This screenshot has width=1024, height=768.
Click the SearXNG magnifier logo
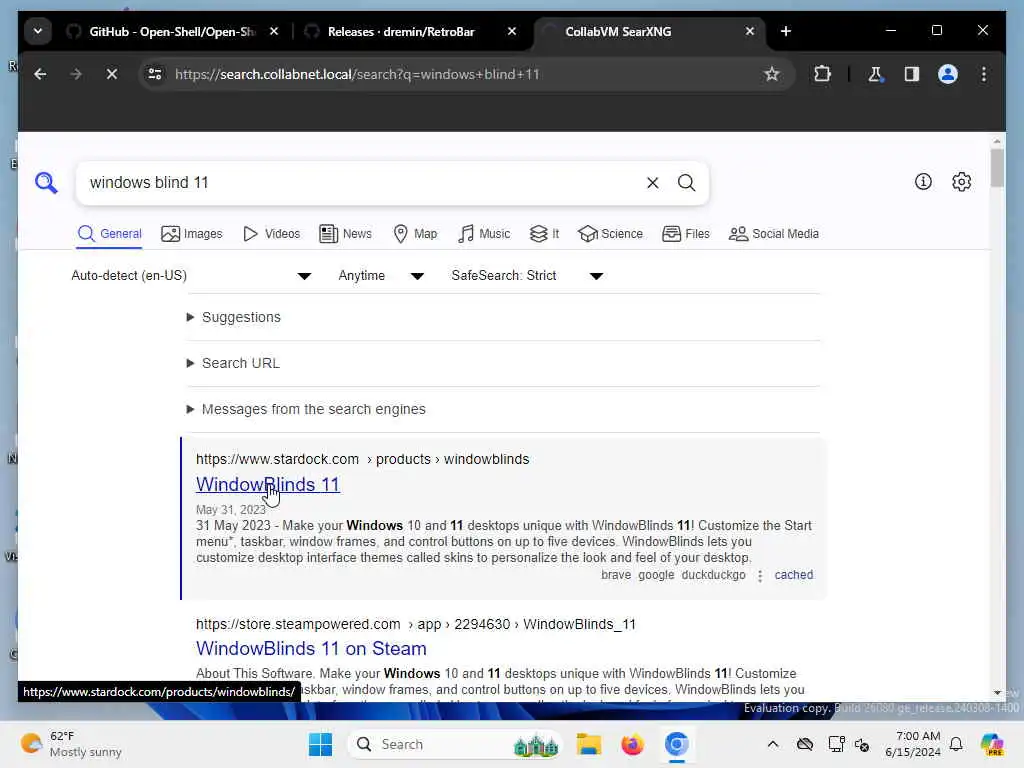pyautogui.click(x=46, y=183)
